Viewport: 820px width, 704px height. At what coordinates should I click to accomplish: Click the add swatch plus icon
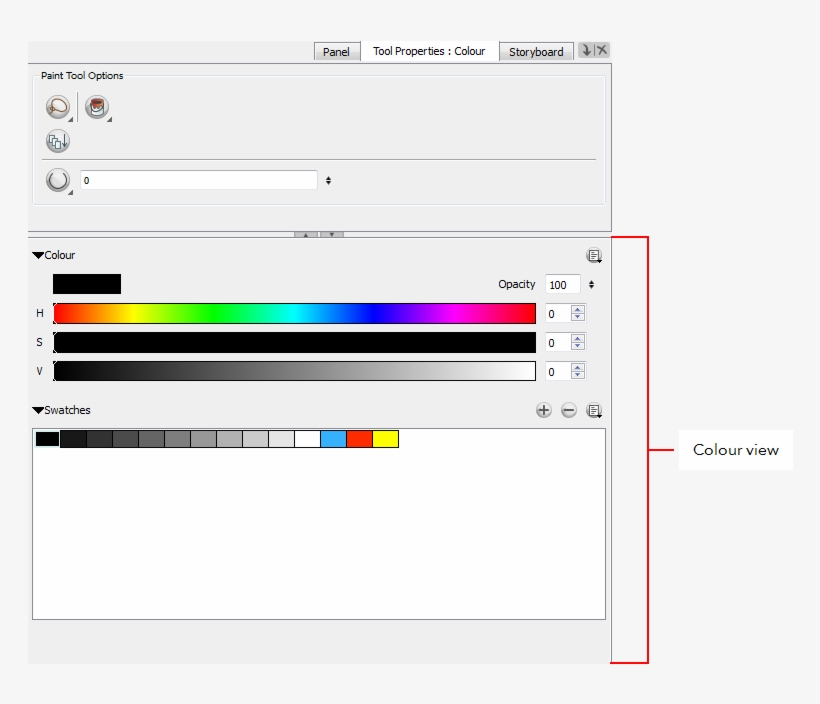click(543, 410)
